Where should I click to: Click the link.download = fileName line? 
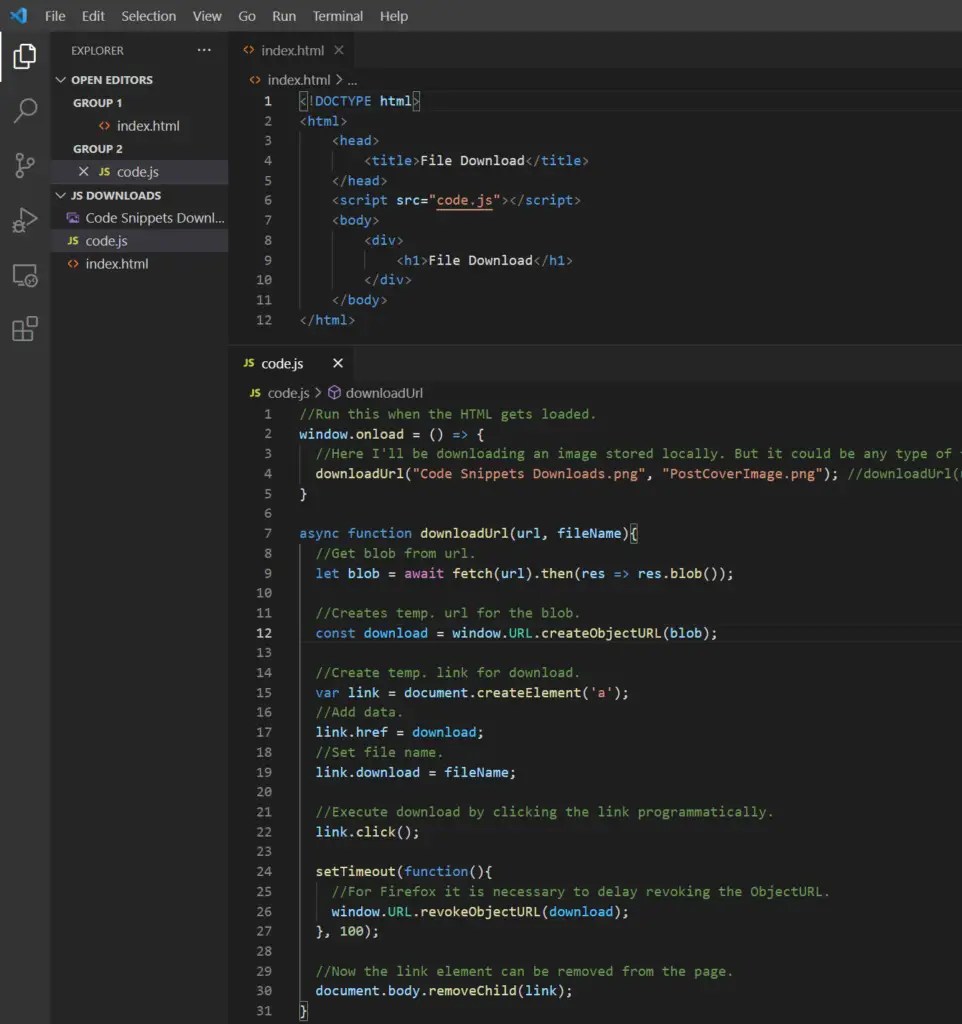(415, 773)
